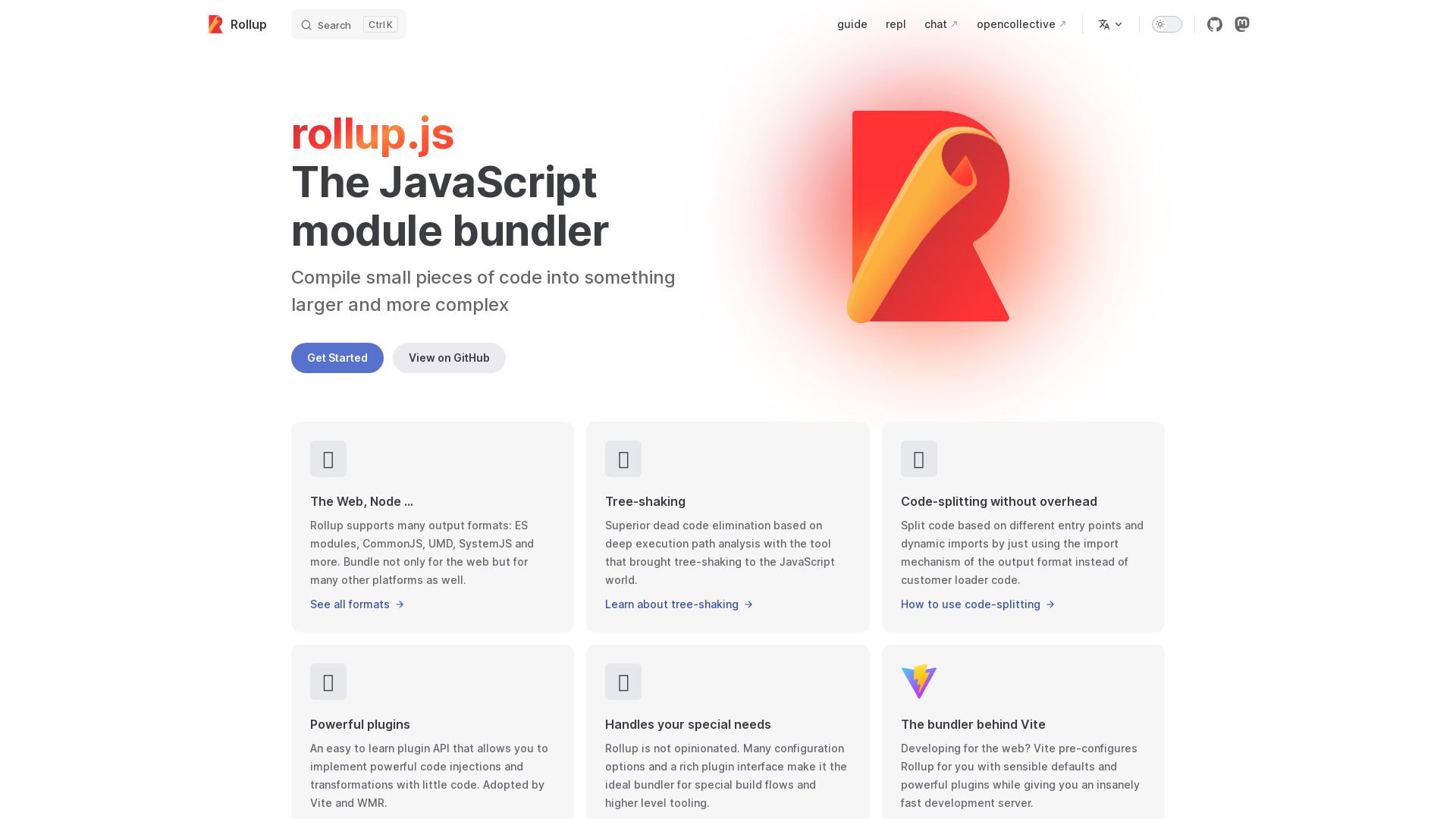Click the Vite lightning logo icon
The width and height of the screenshot is (1456, 819).
click(x=919, y=681)
